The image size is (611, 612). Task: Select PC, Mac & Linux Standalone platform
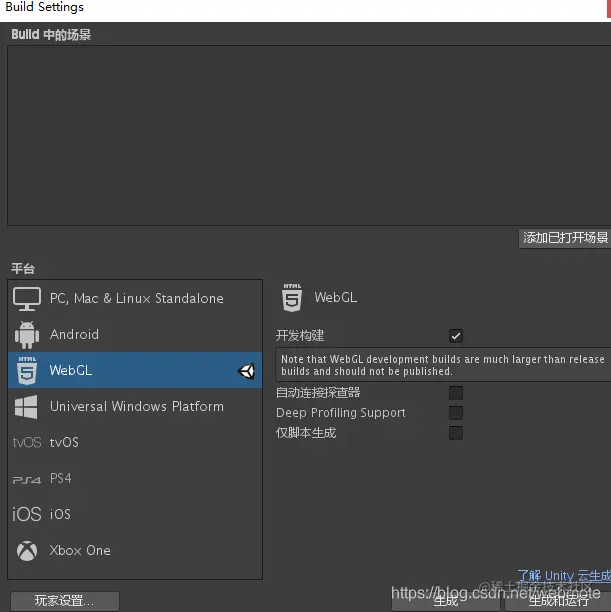[x=135, y=299]
